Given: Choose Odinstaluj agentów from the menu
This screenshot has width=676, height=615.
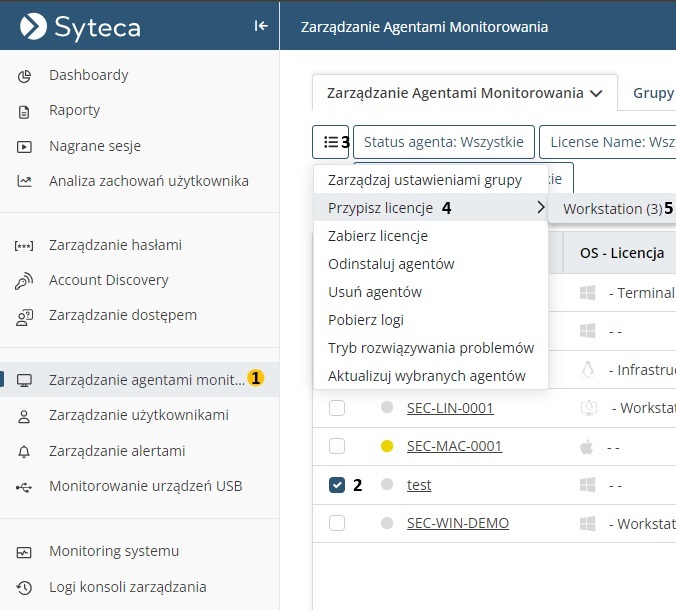Looking at the screenshot, I should coord(391,264).
